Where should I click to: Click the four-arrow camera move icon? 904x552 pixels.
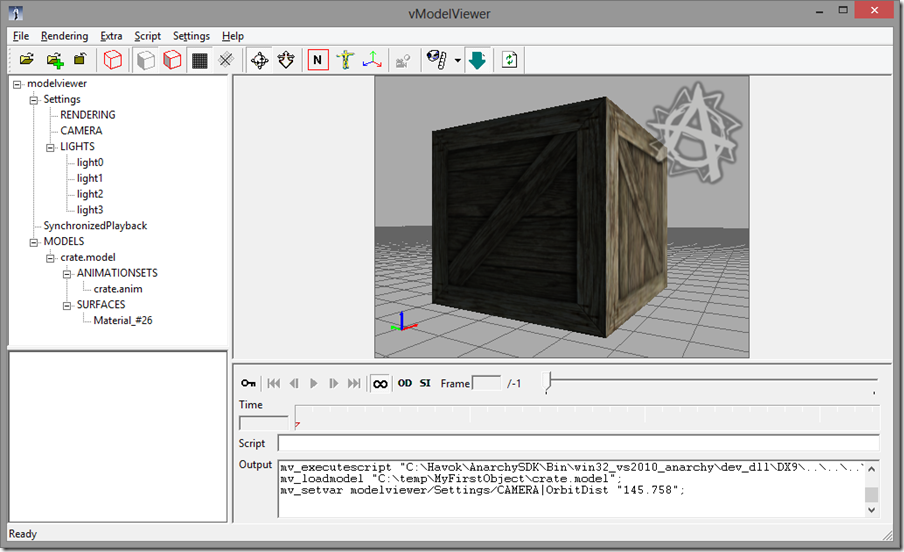[x=259, y=60]
